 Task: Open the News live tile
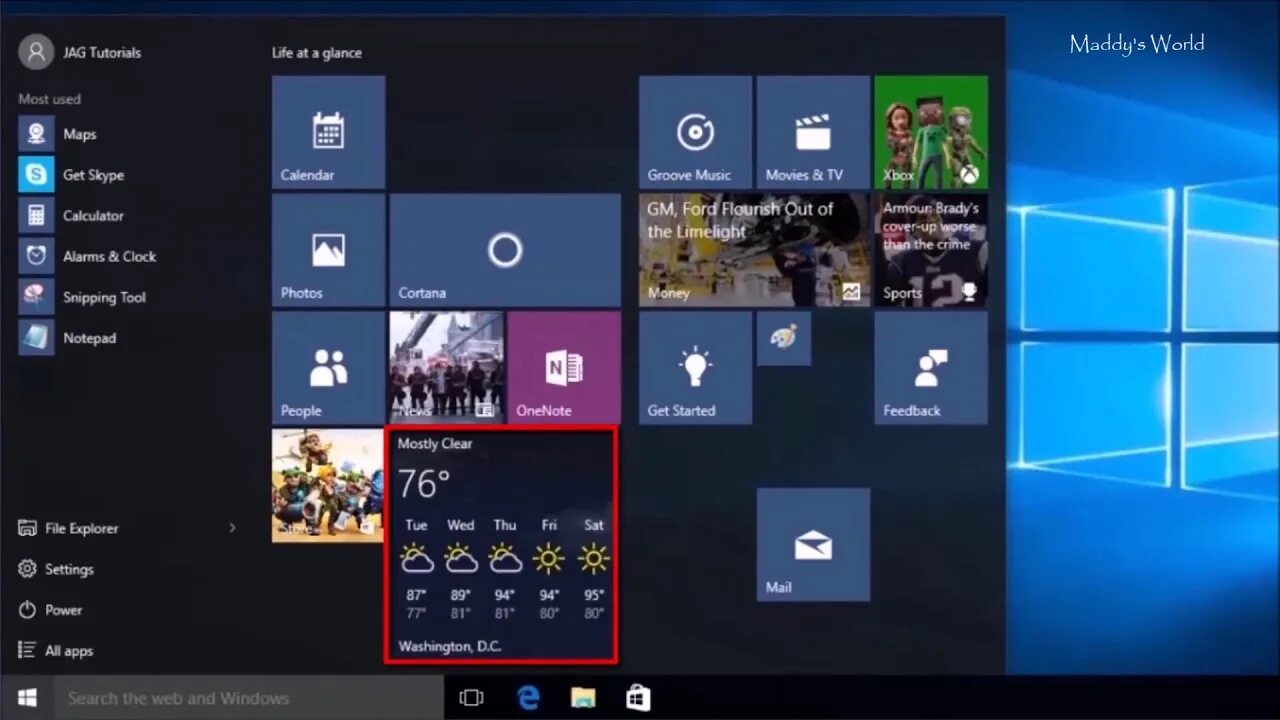pos(446,368)
